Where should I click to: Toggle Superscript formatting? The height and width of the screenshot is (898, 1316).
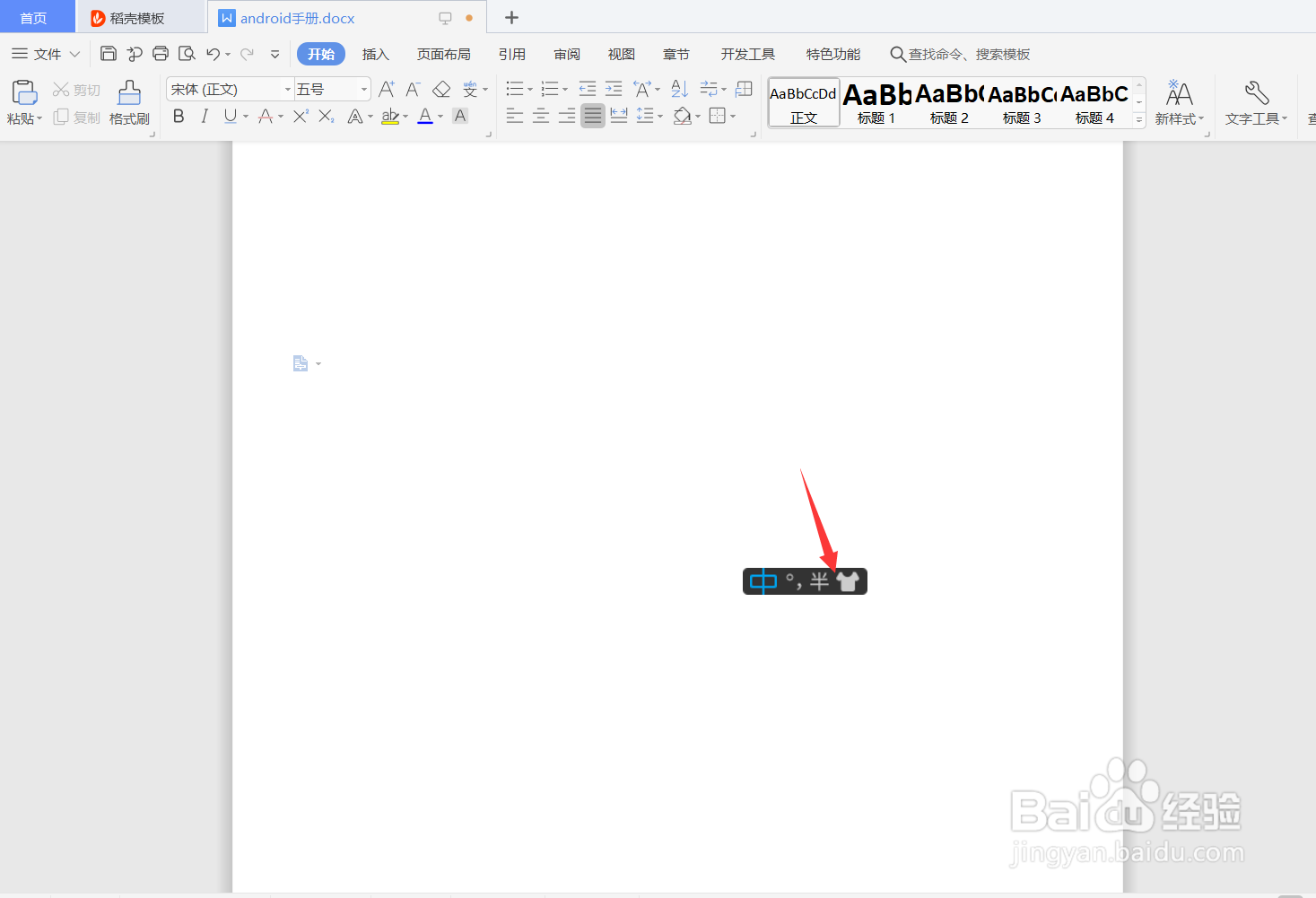pyautogui.click(x=301, y=116)
